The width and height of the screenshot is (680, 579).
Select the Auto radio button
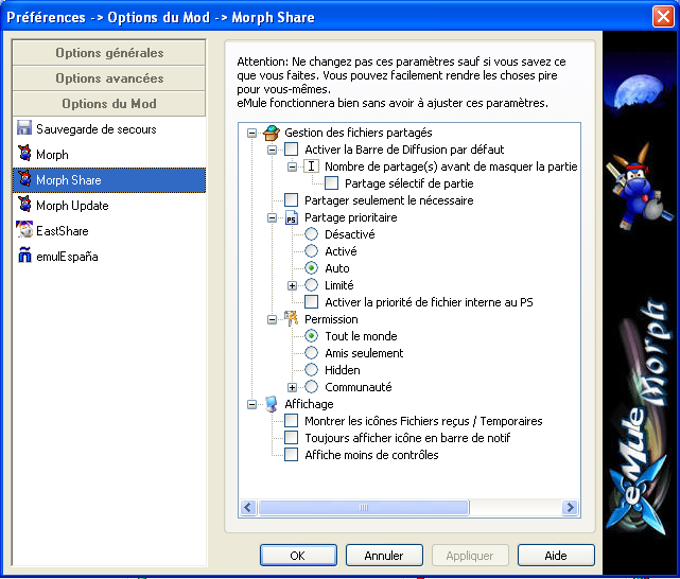(x=311, y=268)
